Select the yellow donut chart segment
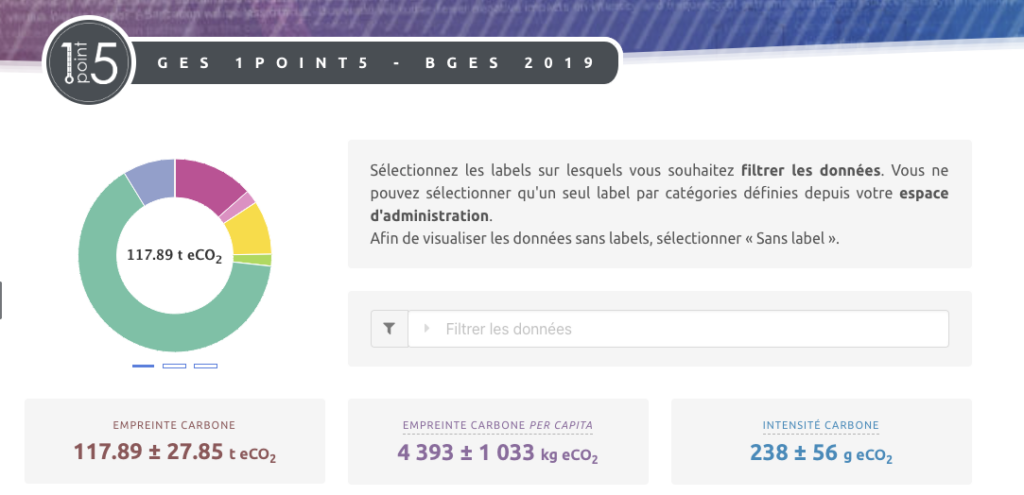The width and height of the screenshot is (1024, 495). (251, 228)
